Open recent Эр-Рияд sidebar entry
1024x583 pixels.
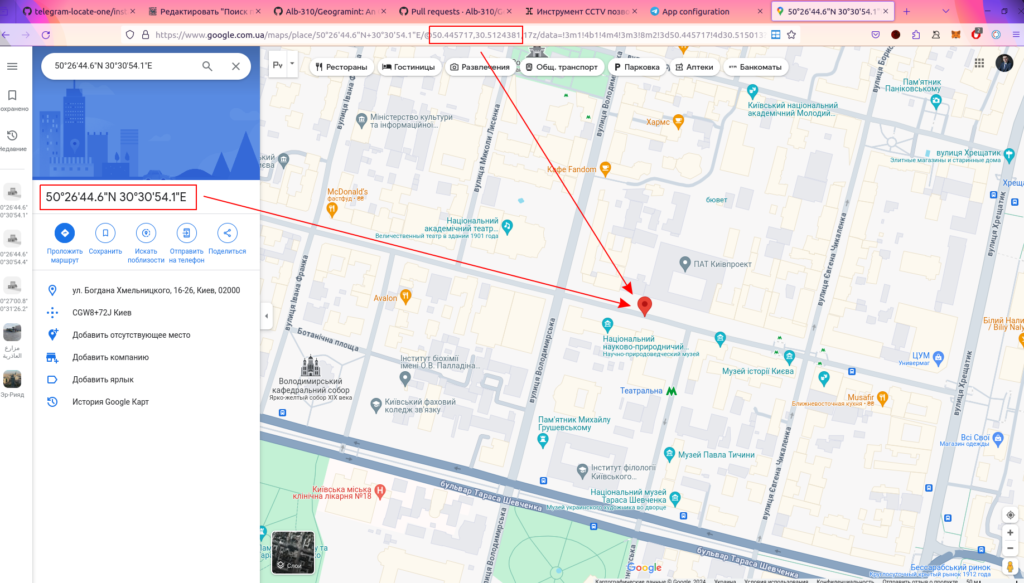point(12,384)
